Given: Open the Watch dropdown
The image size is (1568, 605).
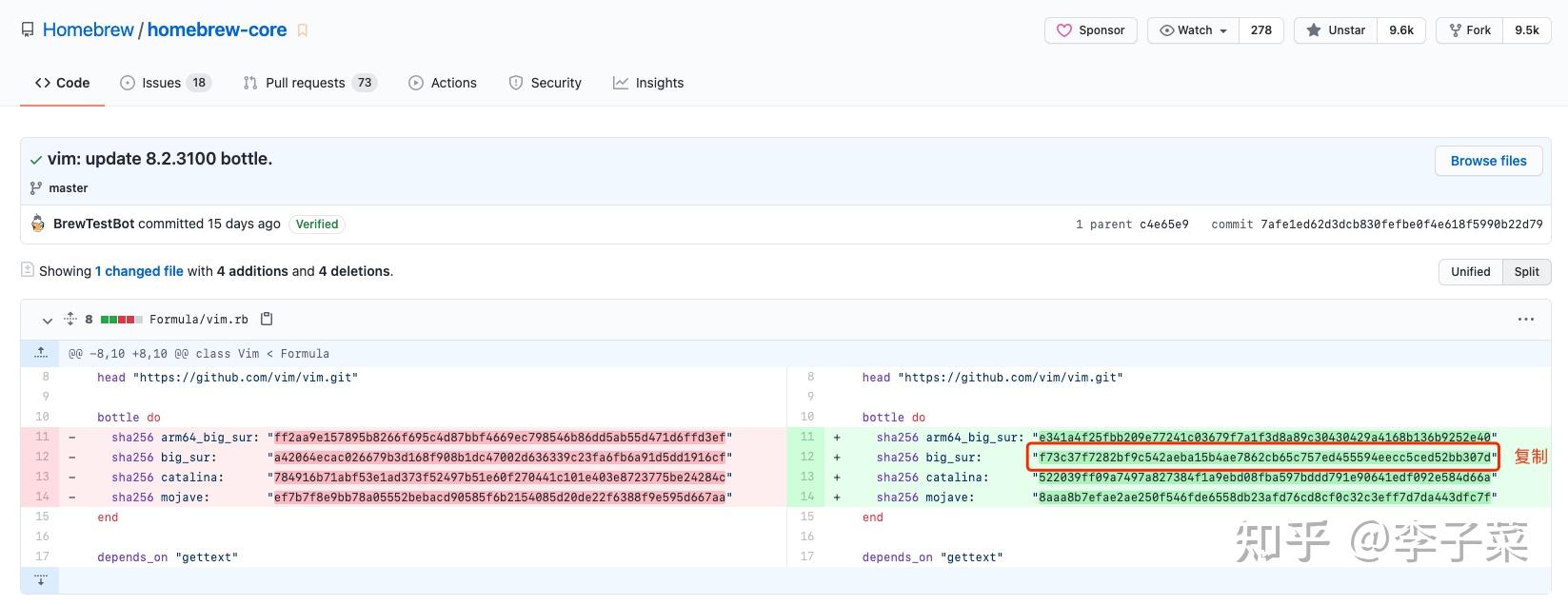Looking at the screenshot, I should [1193, 30].
